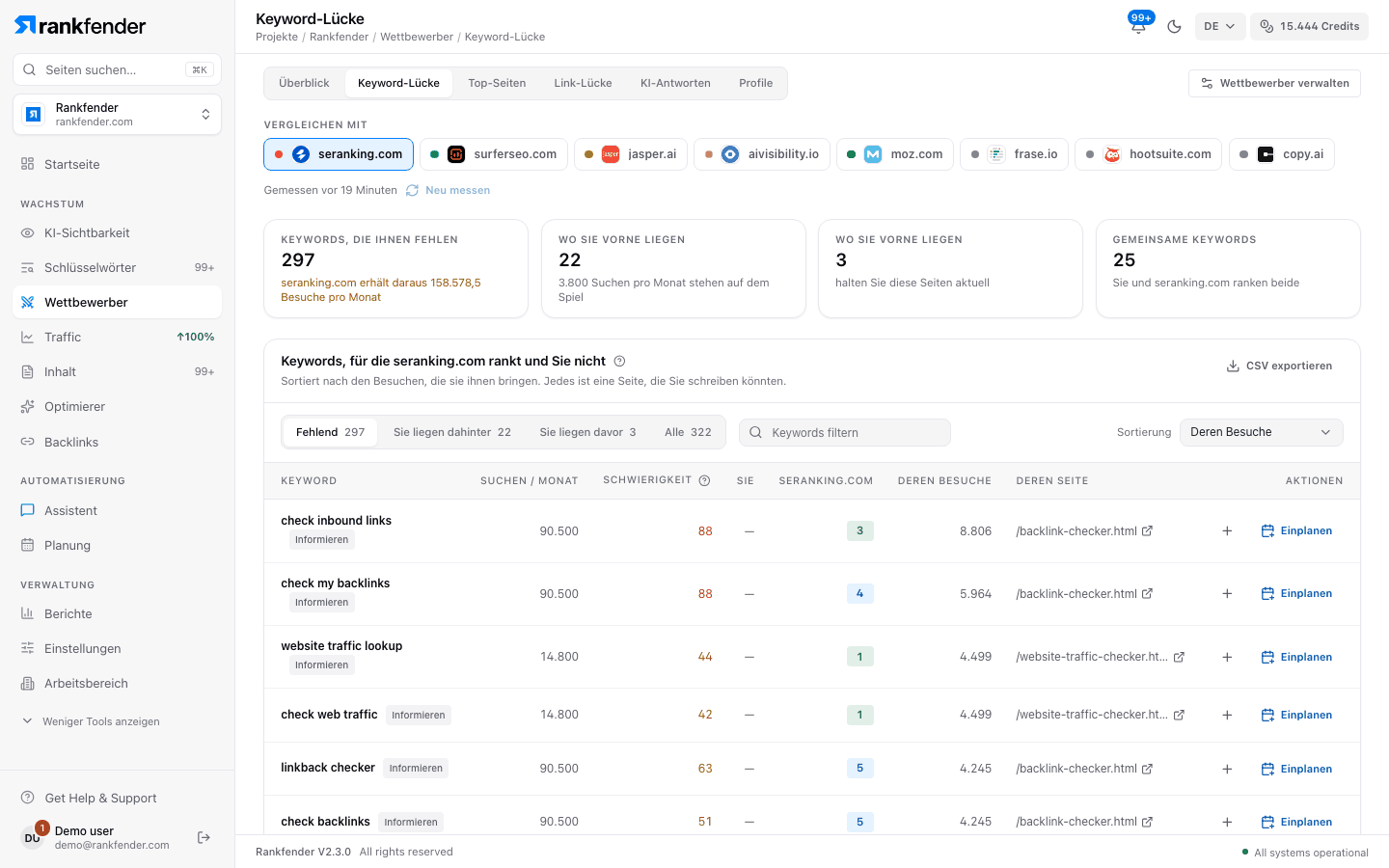Open external link for 'check inbound links' page
This screenshot has height=868, width=1389.
click(1148, 530)
